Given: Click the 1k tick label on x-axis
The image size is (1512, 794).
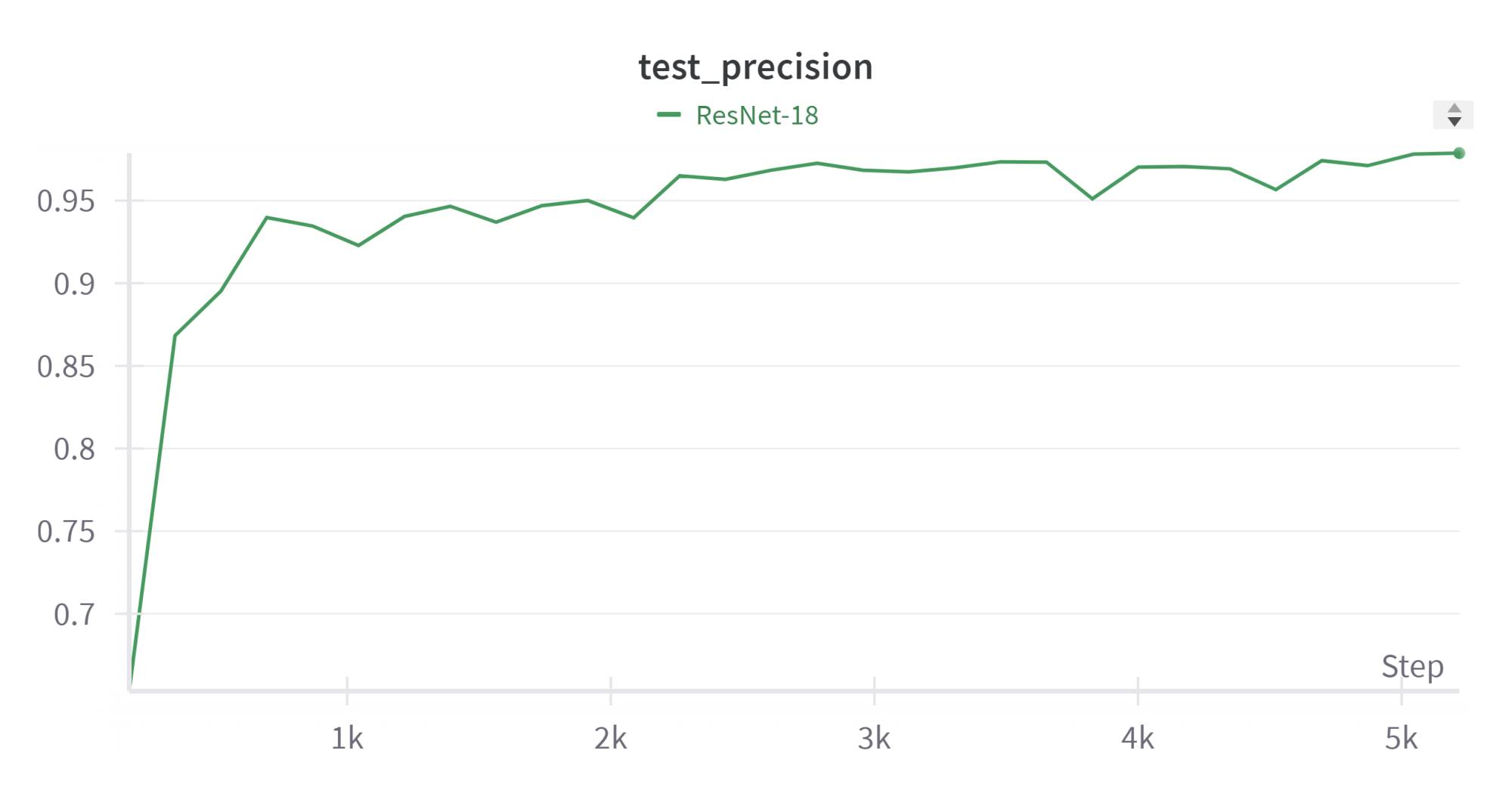Looking at the screenshot, I should coord(347,738).
